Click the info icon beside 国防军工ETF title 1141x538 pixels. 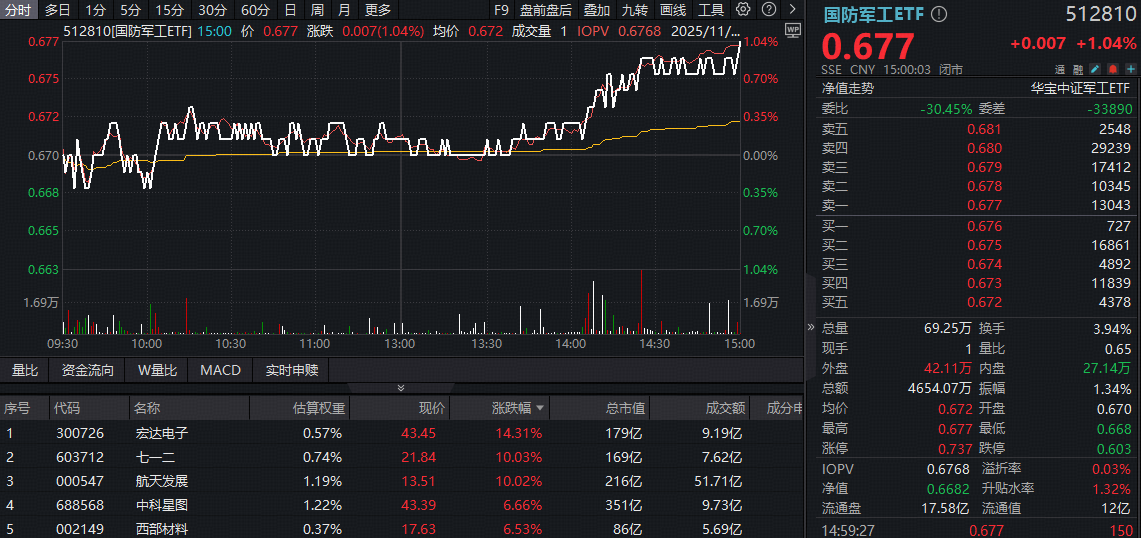938,14
